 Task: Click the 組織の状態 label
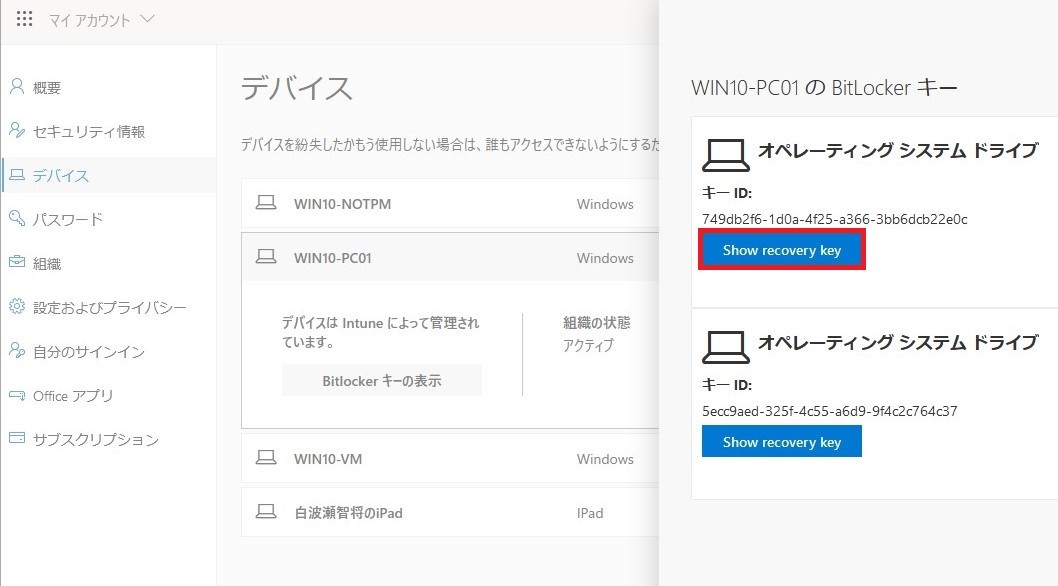tap(596, 323)
